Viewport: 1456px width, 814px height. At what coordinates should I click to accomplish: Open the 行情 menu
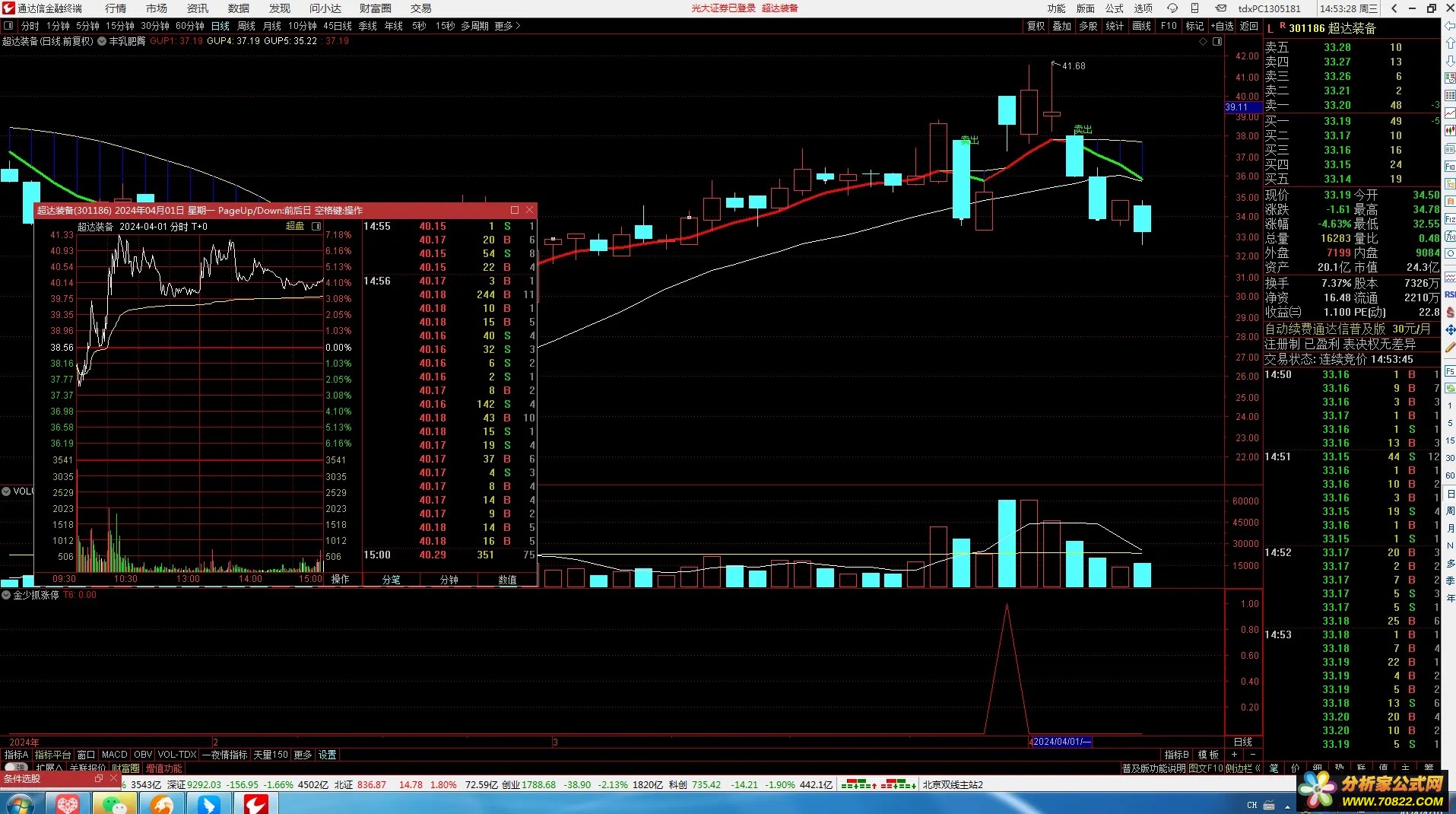tap(116, 8)
